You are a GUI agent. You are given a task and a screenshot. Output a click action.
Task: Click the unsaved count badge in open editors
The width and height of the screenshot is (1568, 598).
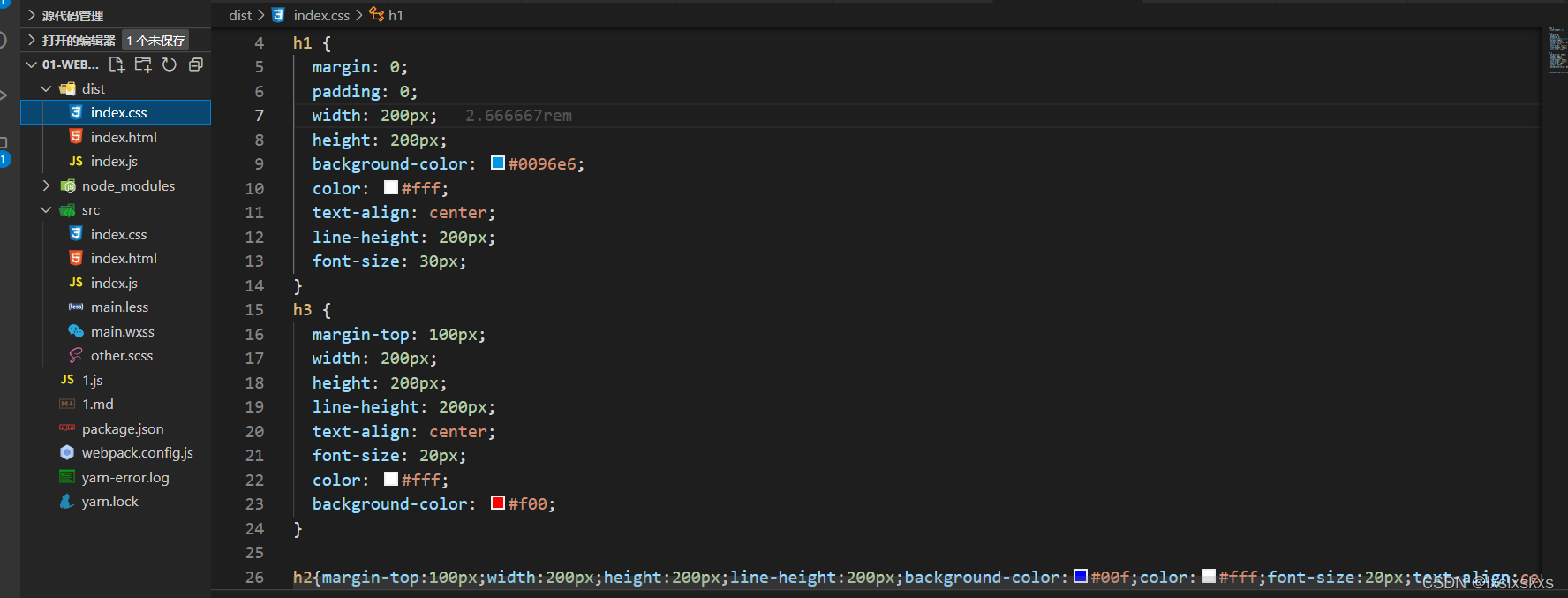click(x=155, y=41)
